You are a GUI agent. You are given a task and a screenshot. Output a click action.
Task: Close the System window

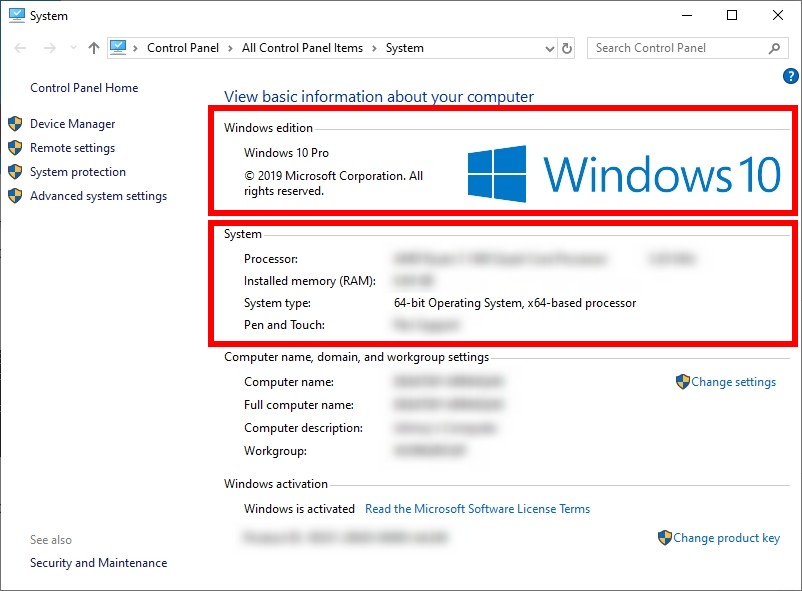click(778, 15)
